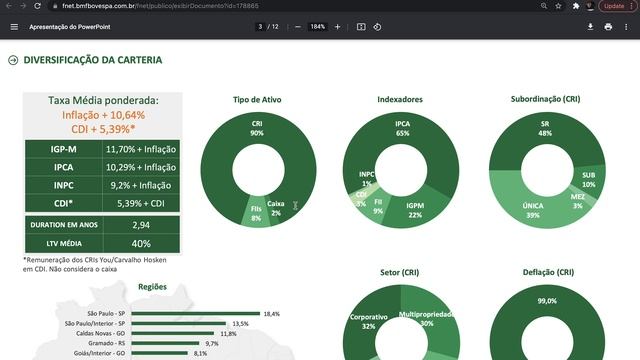Open the PDF viewer more actions menu

(626, 27)
